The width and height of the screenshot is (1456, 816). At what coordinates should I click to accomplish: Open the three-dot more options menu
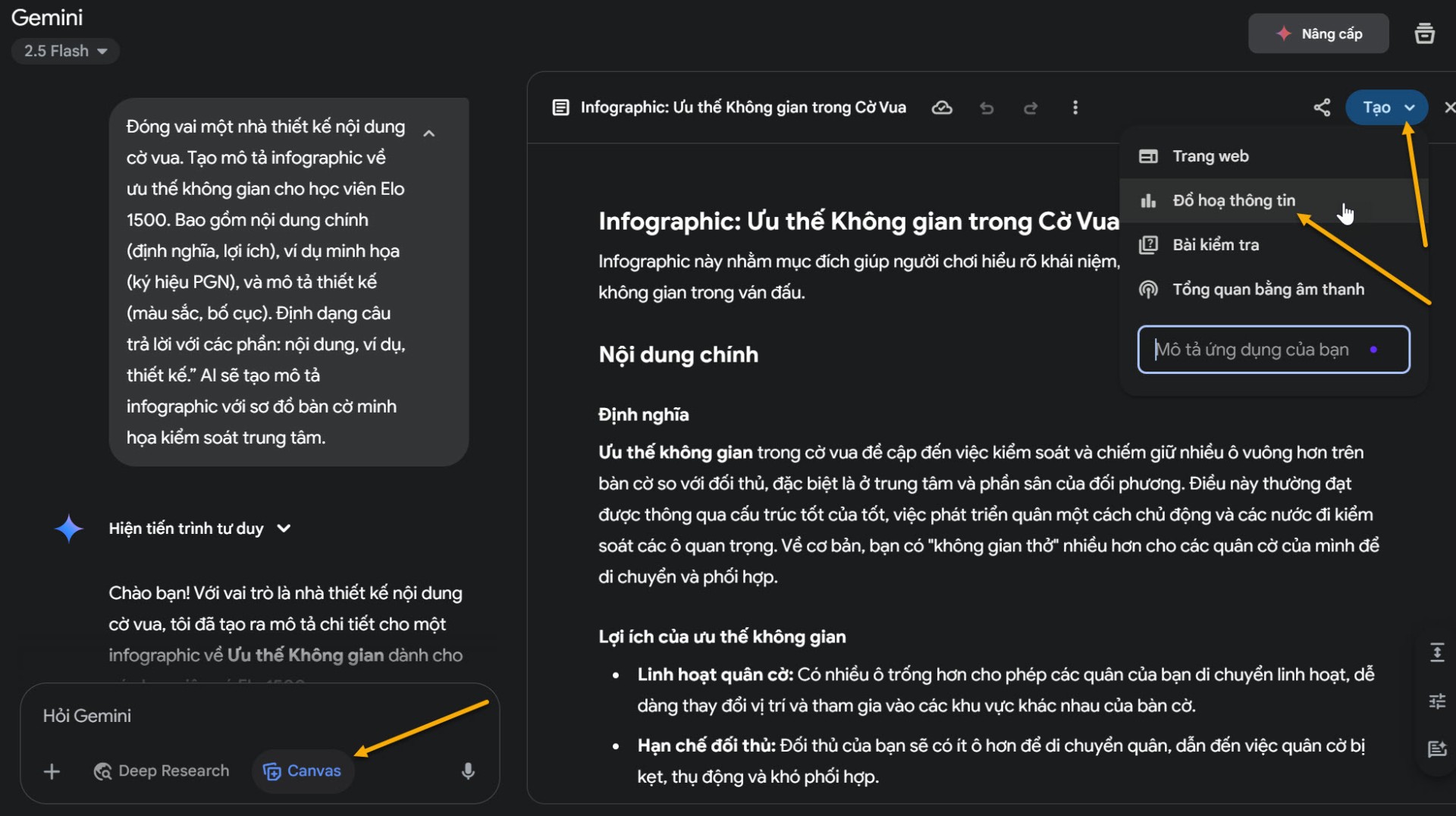[1075, 108]
